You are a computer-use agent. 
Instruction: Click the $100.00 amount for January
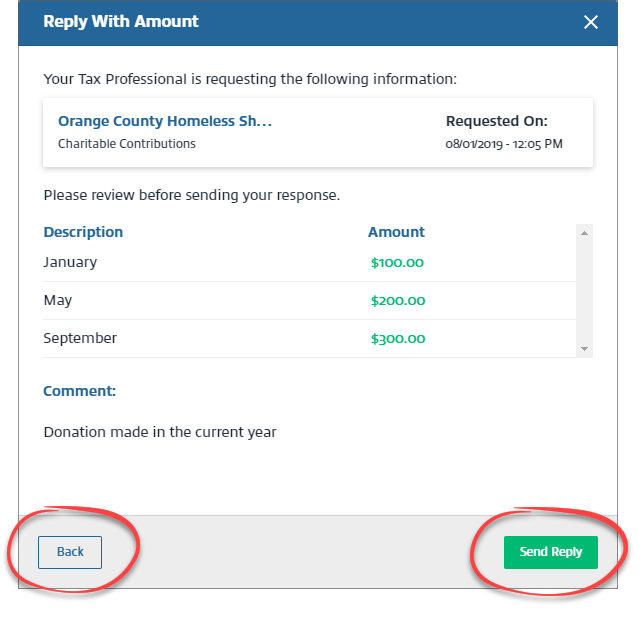397,263
